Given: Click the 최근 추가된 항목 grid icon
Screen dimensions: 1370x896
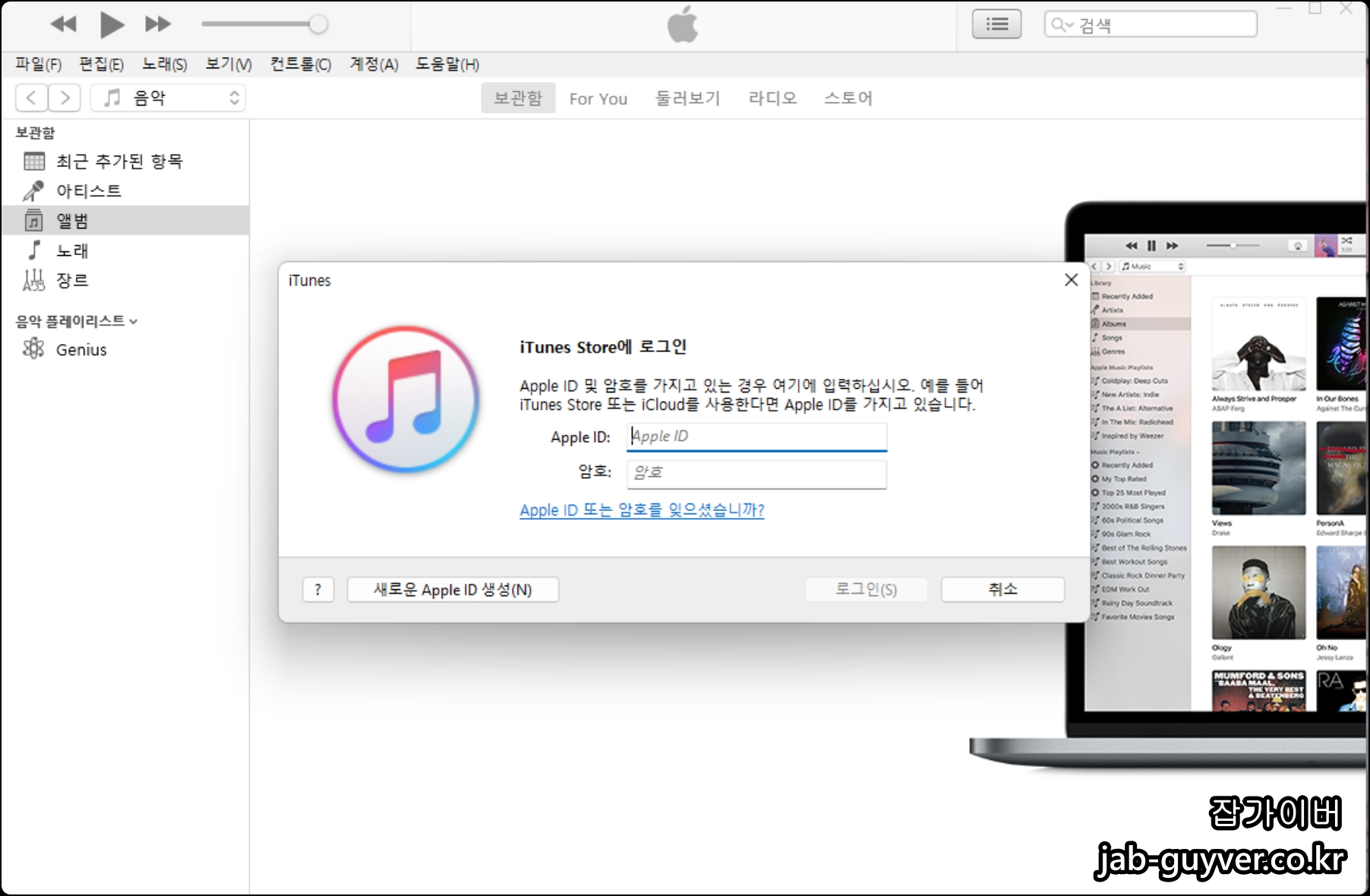Looking at the screenshot, I should coord(34,161).
